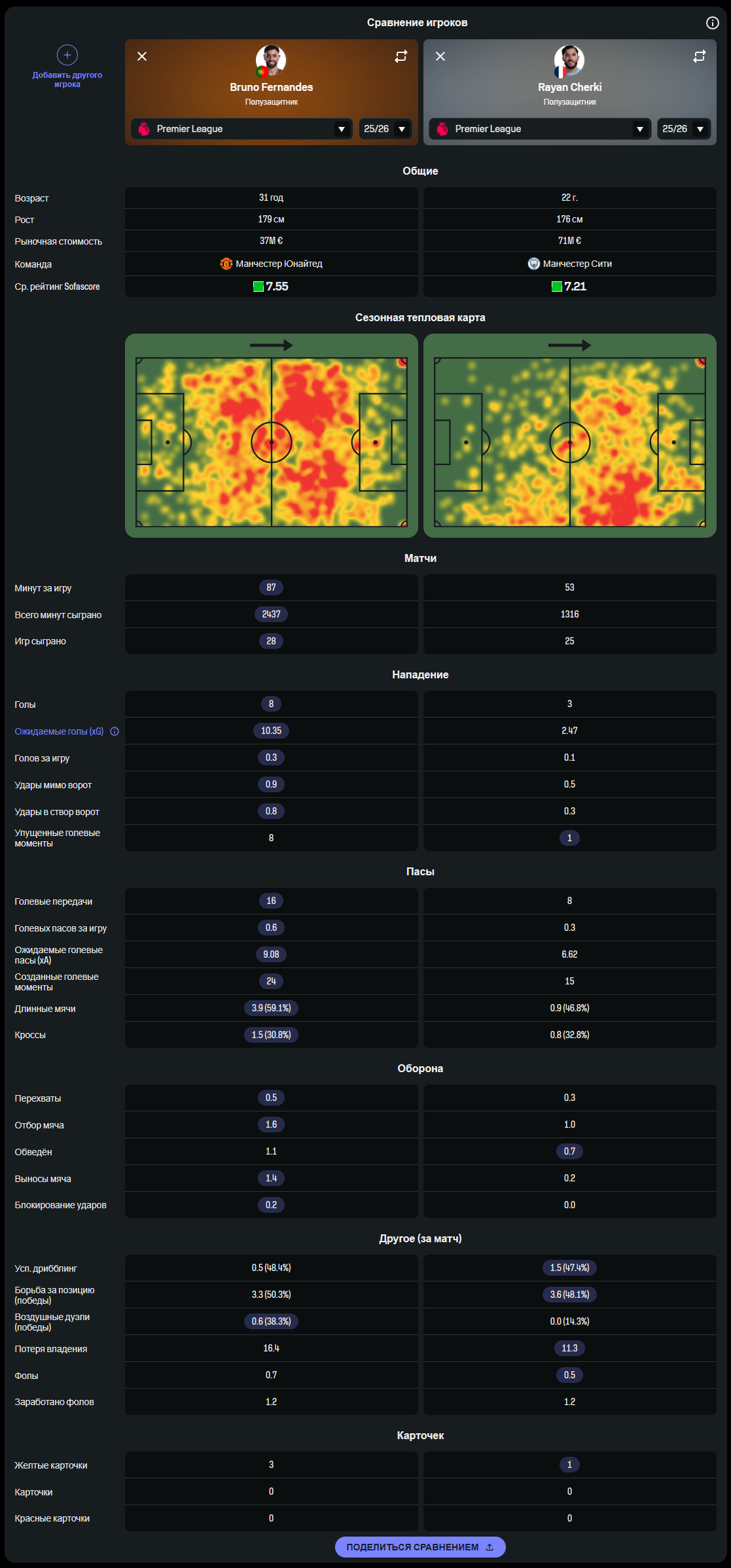Click Bruno's age value 31 год
Image resolution: width=731 pixels, height=1568 pixels.
271,198
